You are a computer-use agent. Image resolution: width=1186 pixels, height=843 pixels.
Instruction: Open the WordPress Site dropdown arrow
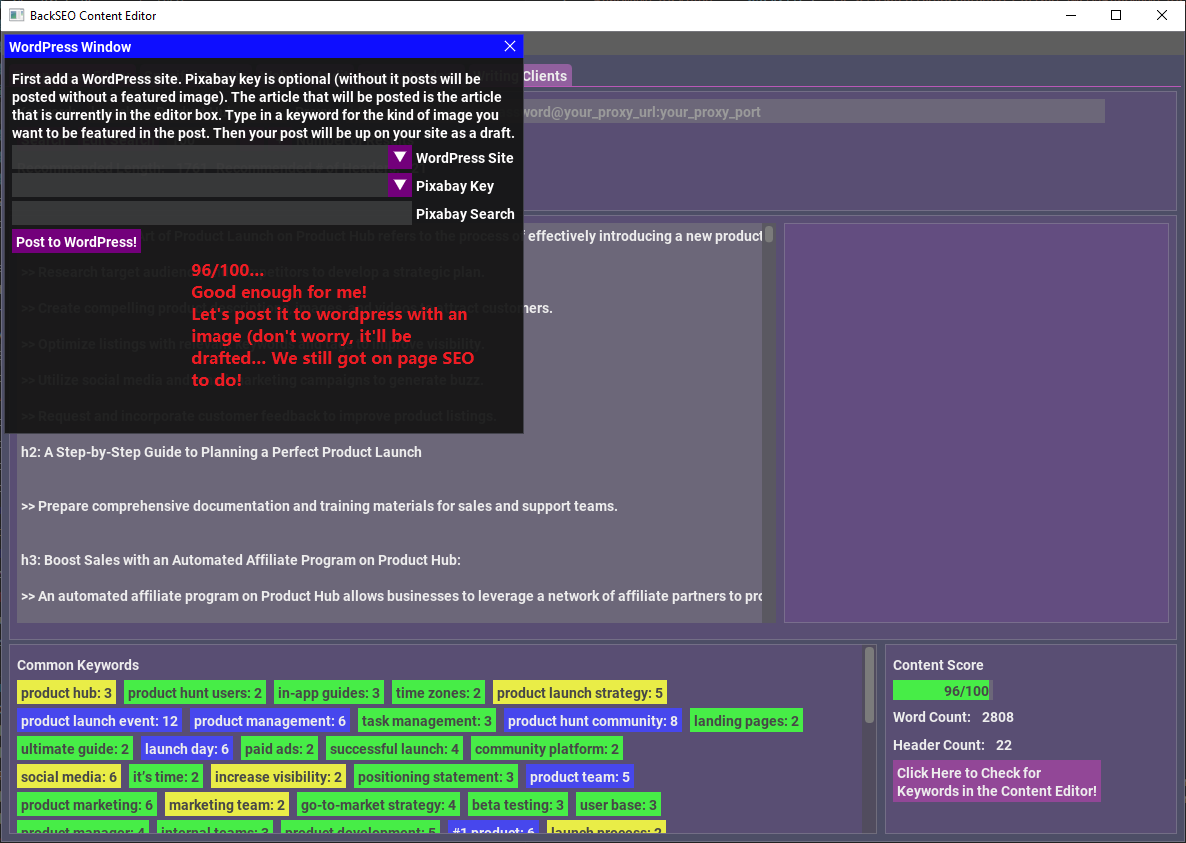pyautogui.click(x=400, y=157)
